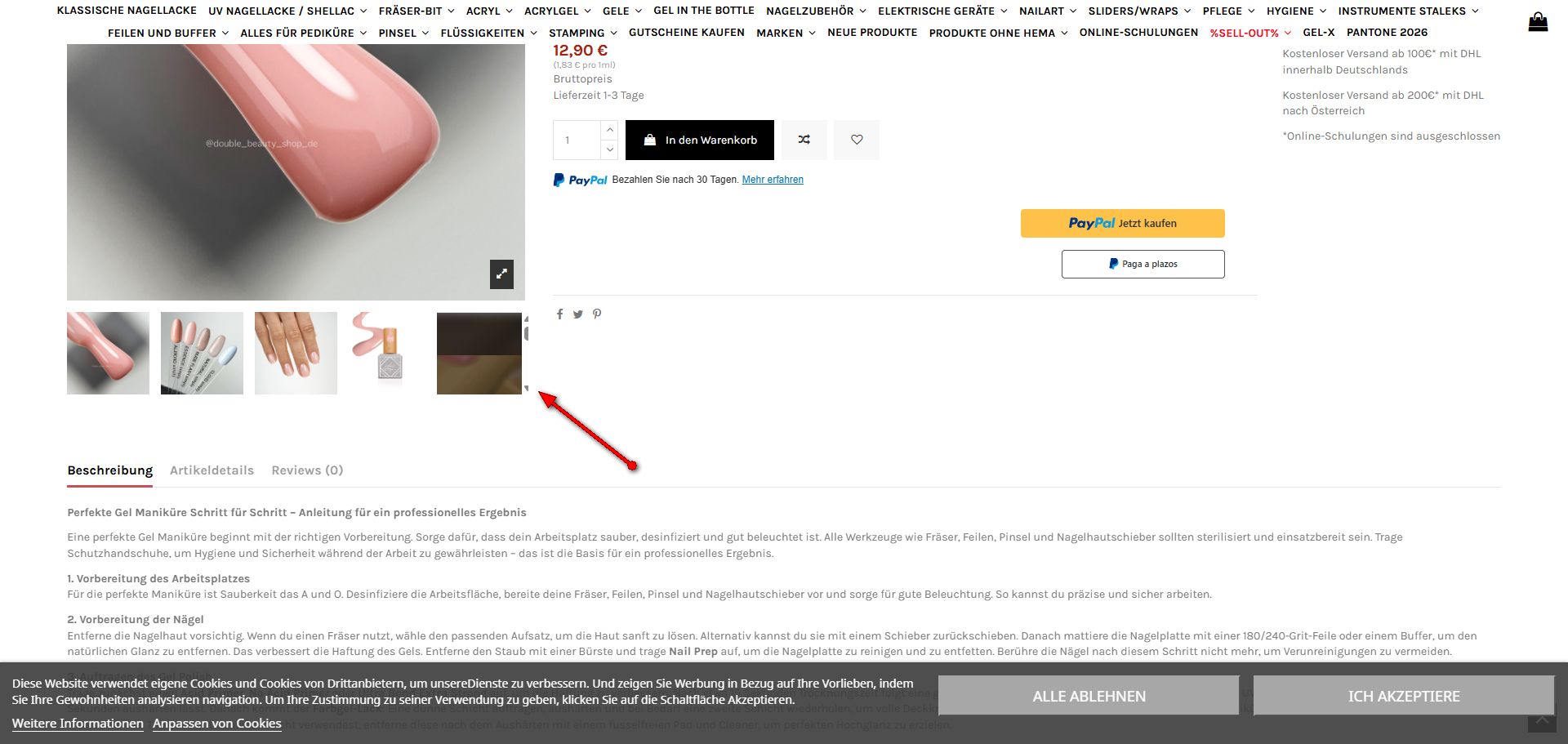The image size is (1568, 744).
Task: Add item via In den Warenkorb
Action: pos(700,140)
